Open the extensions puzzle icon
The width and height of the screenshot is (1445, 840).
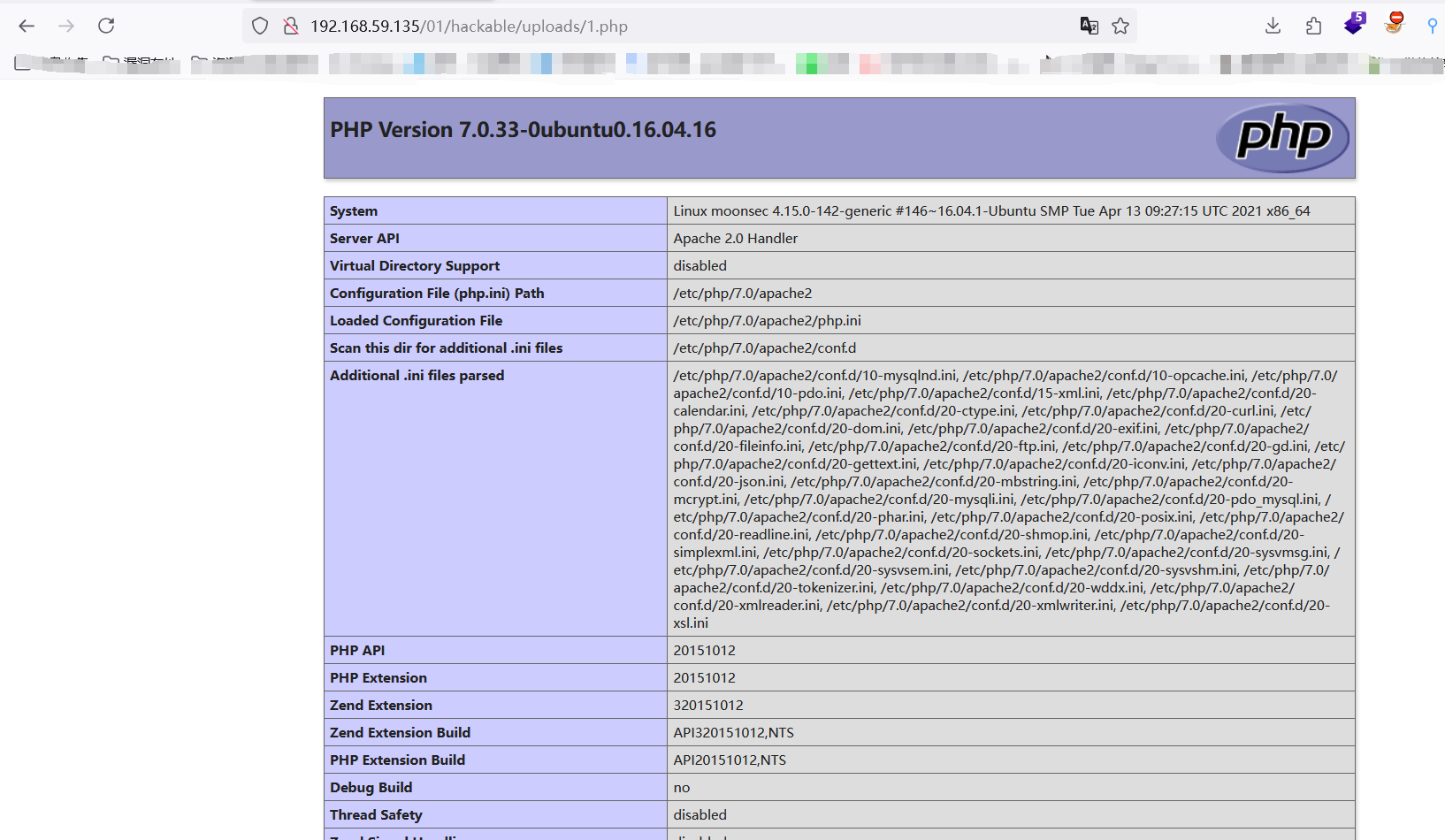(x=1313, y=26)
